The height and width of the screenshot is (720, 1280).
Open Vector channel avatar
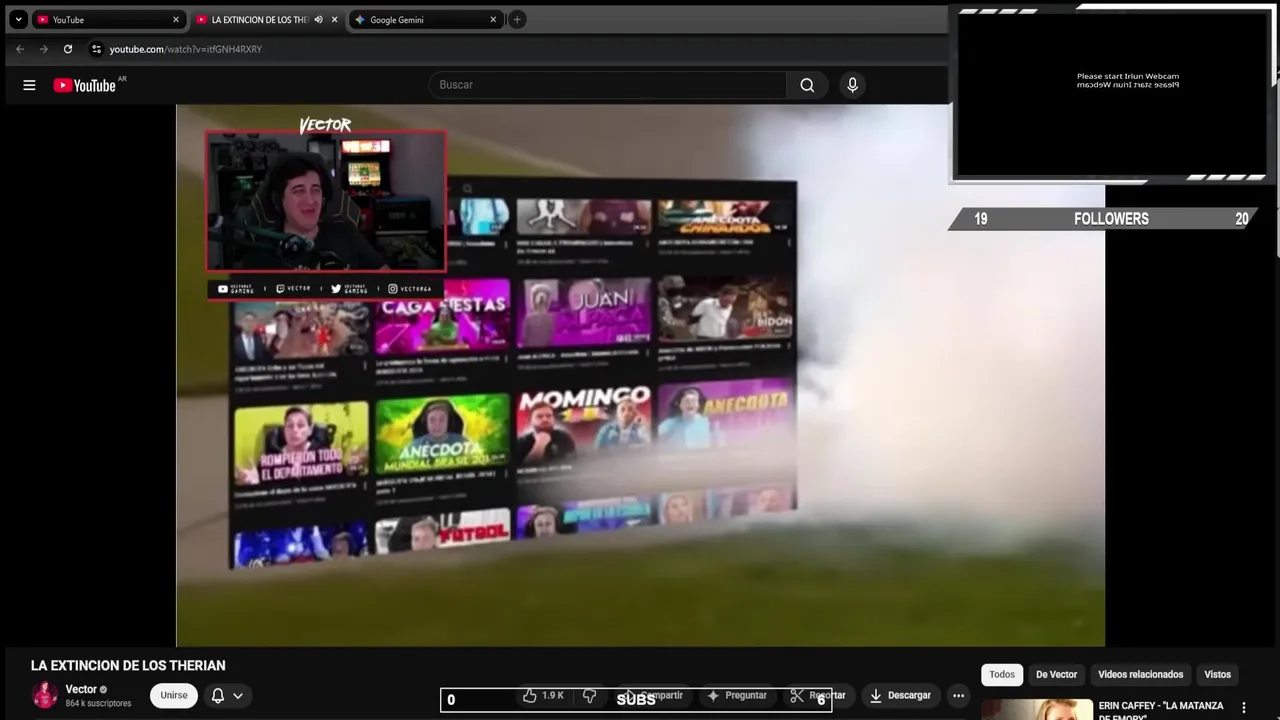45,695
